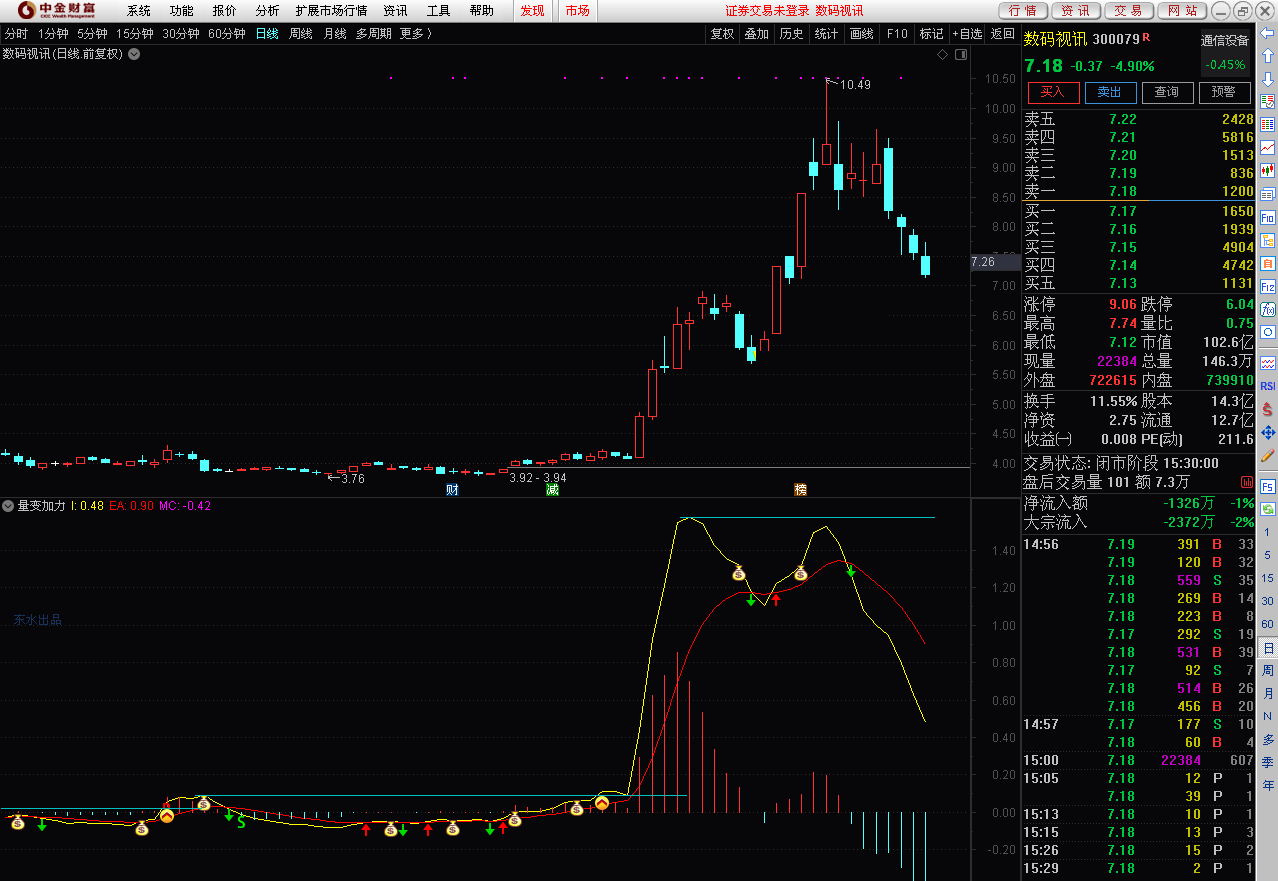Expand the 量变加力 indicator dropdown arrow
Screen dimensions: 1278x881
(8, 506)
